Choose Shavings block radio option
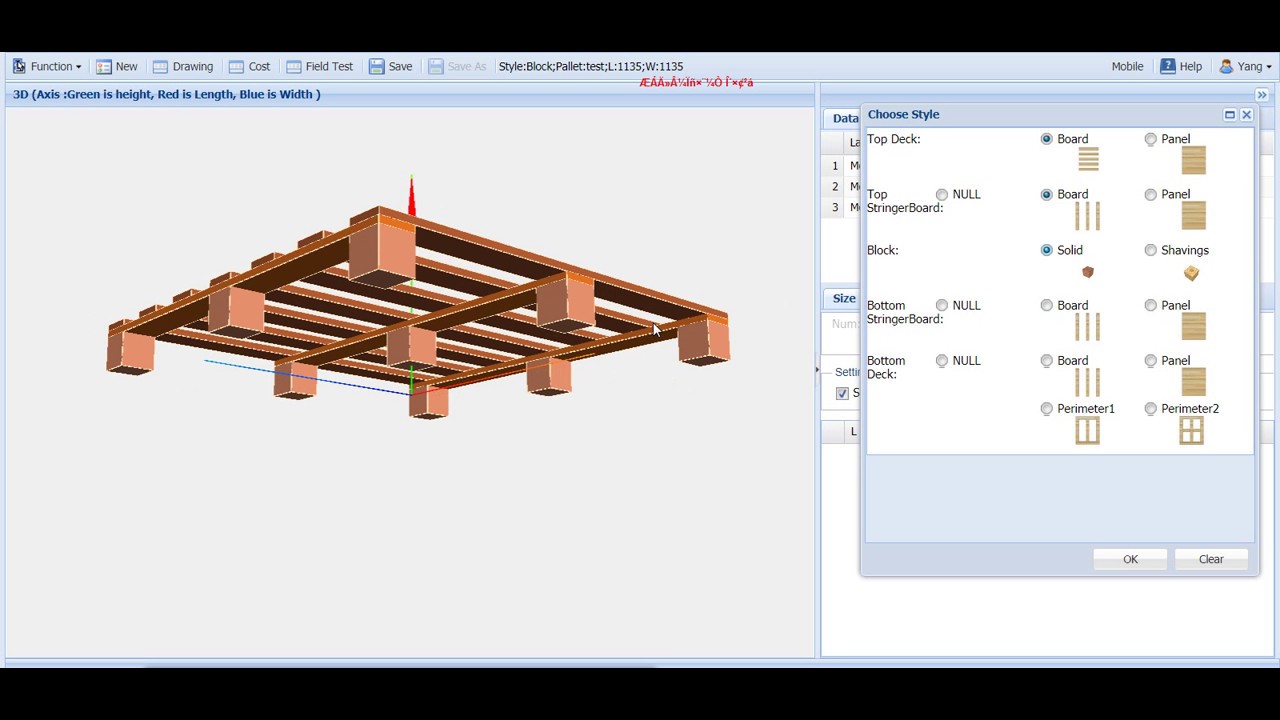The image size is (1280, 720). [x=1151, y=250]
